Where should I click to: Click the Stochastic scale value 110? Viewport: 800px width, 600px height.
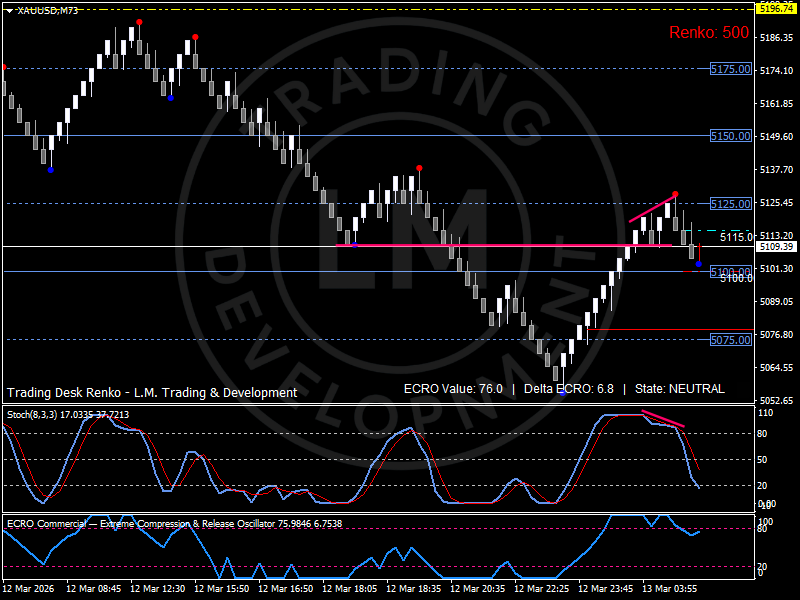click(766, 413)
